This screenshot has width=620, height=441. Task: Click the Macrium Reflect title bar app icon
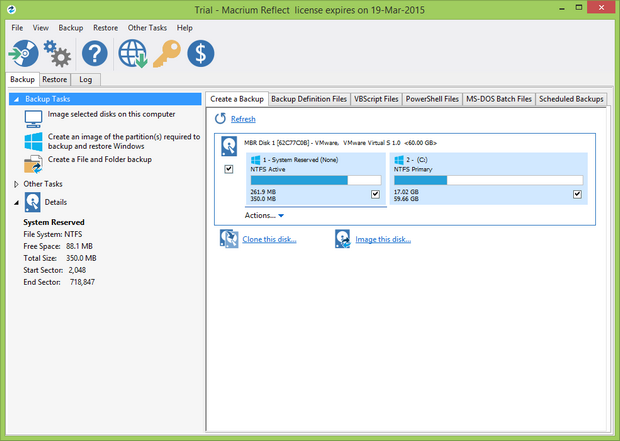pos(11,9)
